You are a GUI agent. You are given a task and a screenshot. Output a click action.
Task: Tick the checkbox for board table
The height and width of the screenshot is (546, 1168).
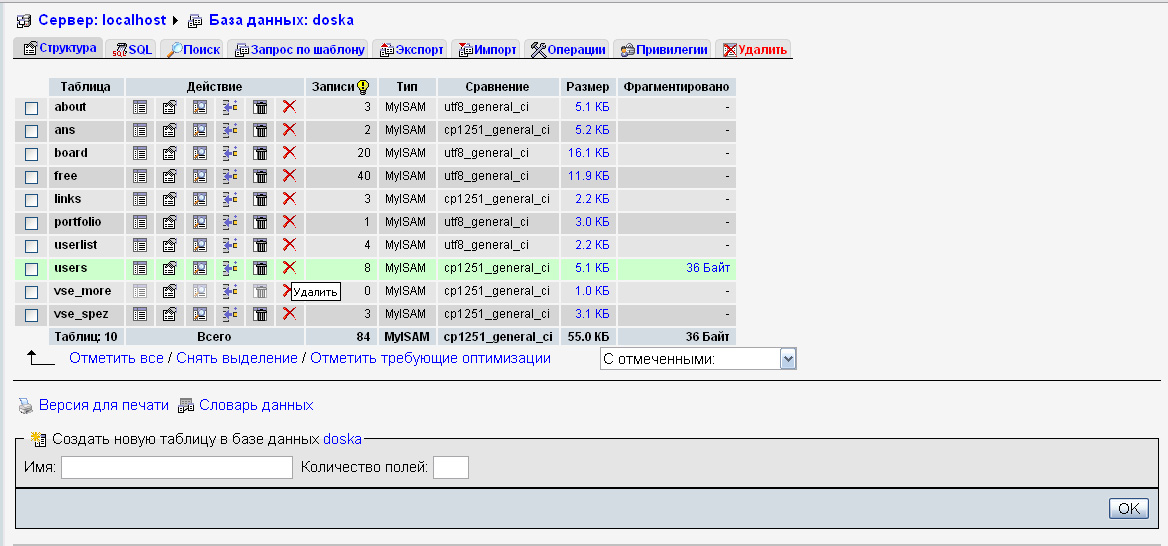[x=31, y=154]
